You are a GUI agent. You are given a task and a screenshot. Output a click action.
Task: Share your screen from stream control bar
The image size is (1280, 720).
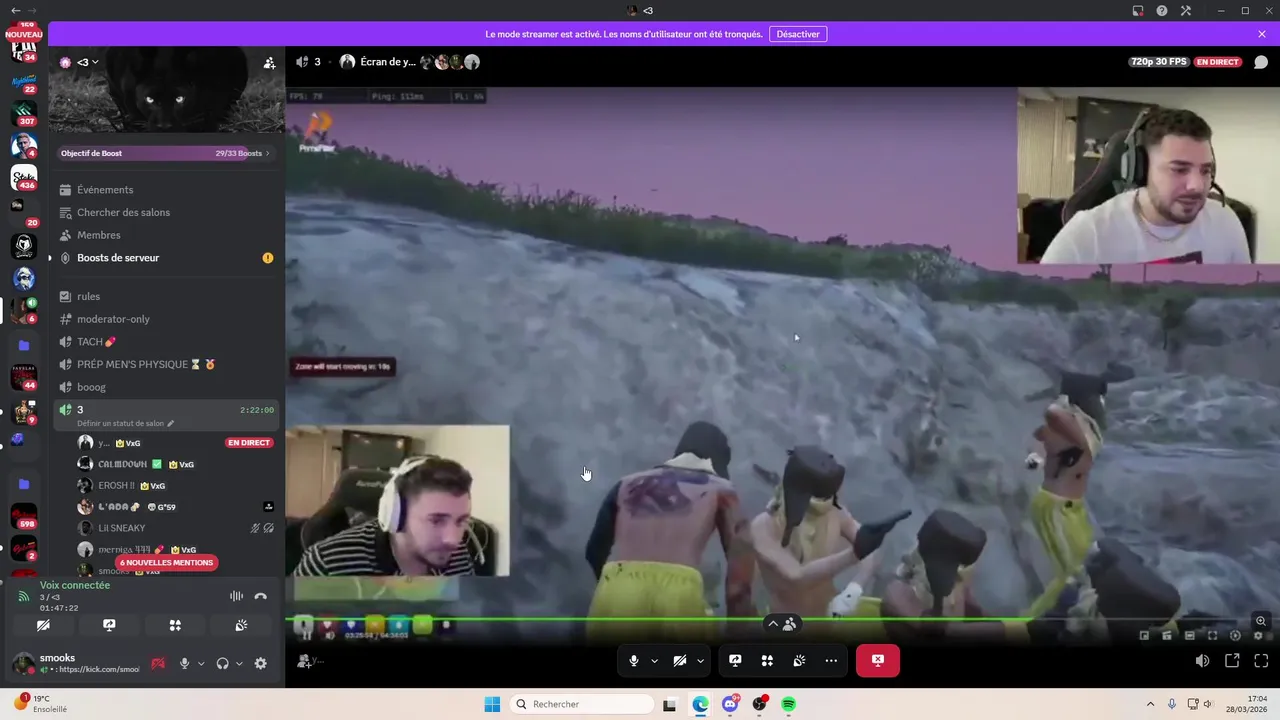point(735,661)
